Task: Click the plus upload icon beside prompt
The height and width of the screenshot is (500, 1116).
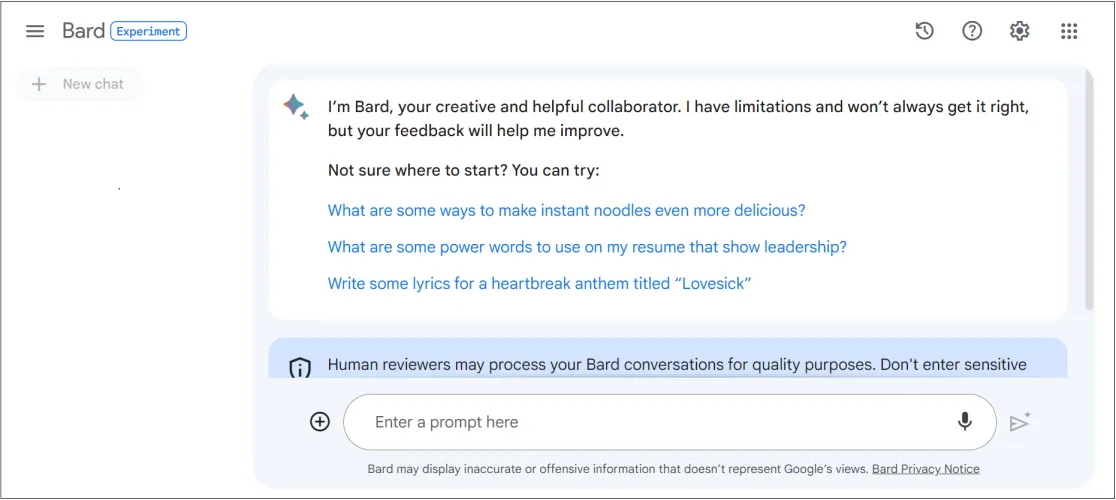Action: click(x=320, y=422)
